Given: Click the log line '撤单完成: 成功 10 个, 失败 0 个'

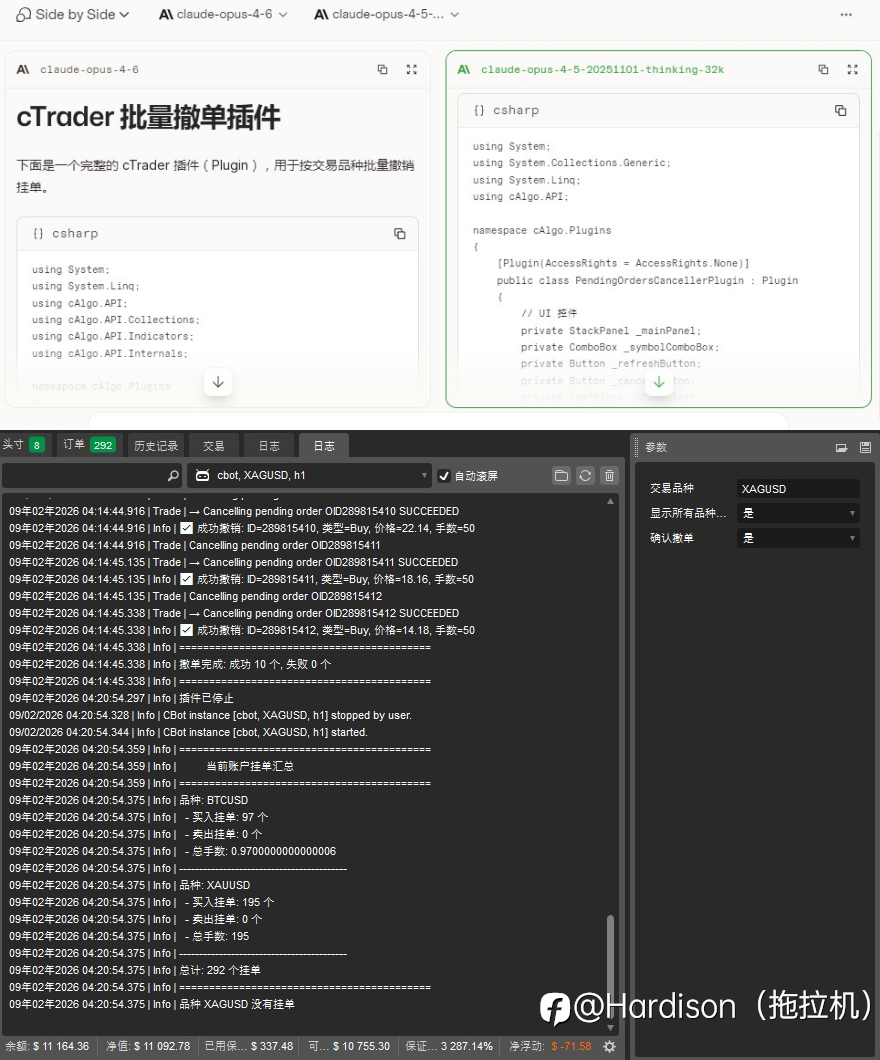Looking at the screenshot, I should tap(255, 664).
